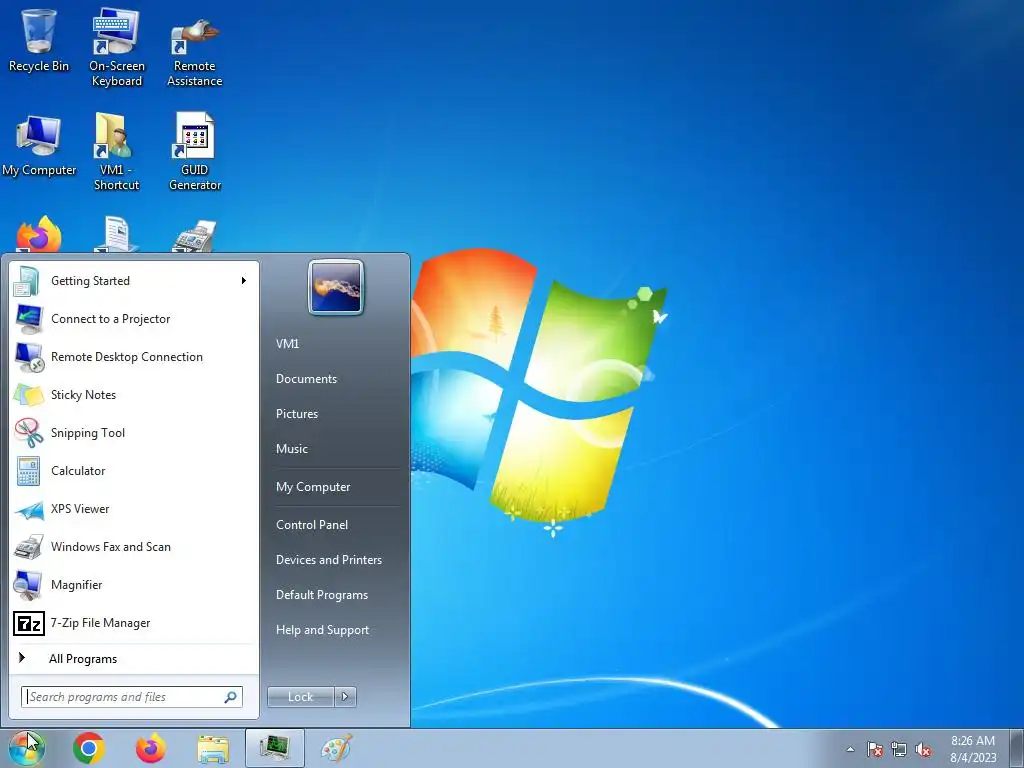Click the Getting Started icon in Start menu
The image size is (1024, 768).
coord(26,281)
